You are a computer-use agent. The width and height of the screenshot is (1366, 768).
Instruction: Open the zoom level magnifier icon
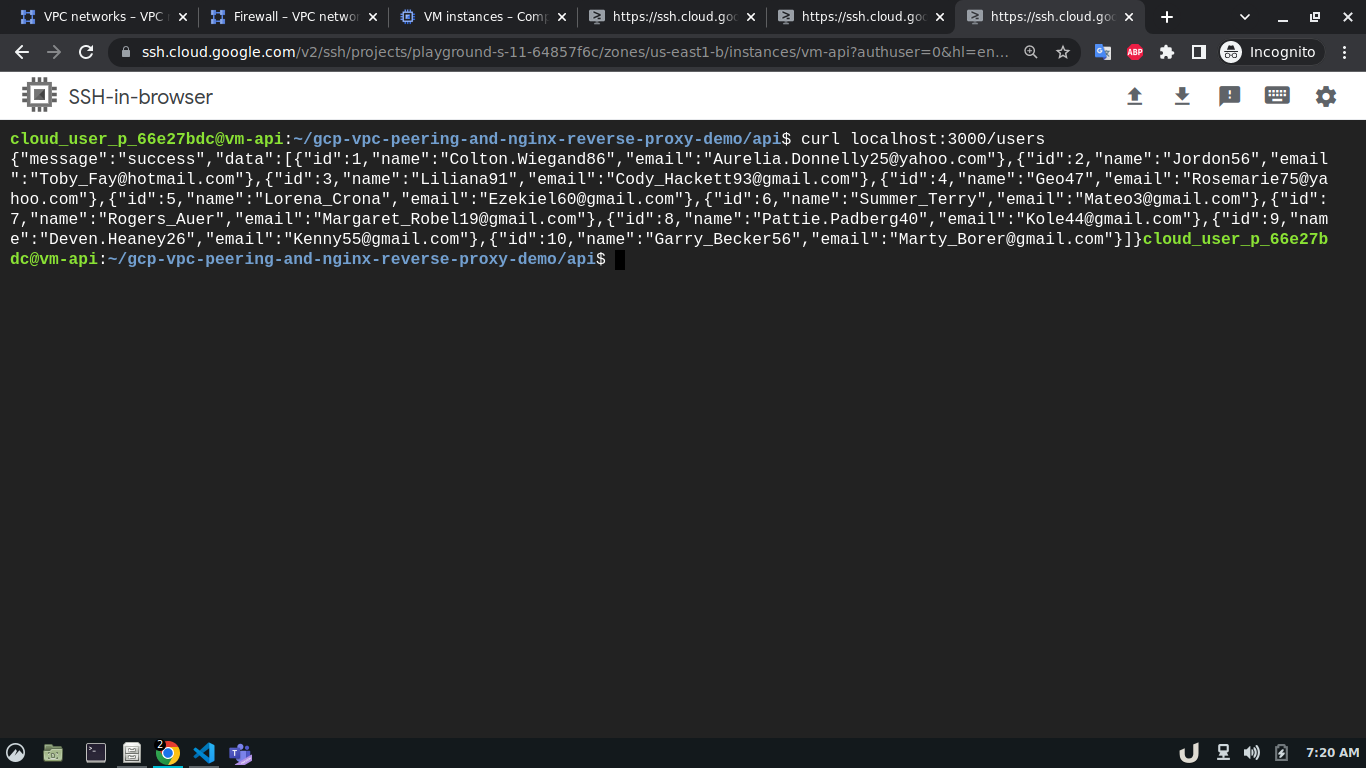pos(1031,52)
